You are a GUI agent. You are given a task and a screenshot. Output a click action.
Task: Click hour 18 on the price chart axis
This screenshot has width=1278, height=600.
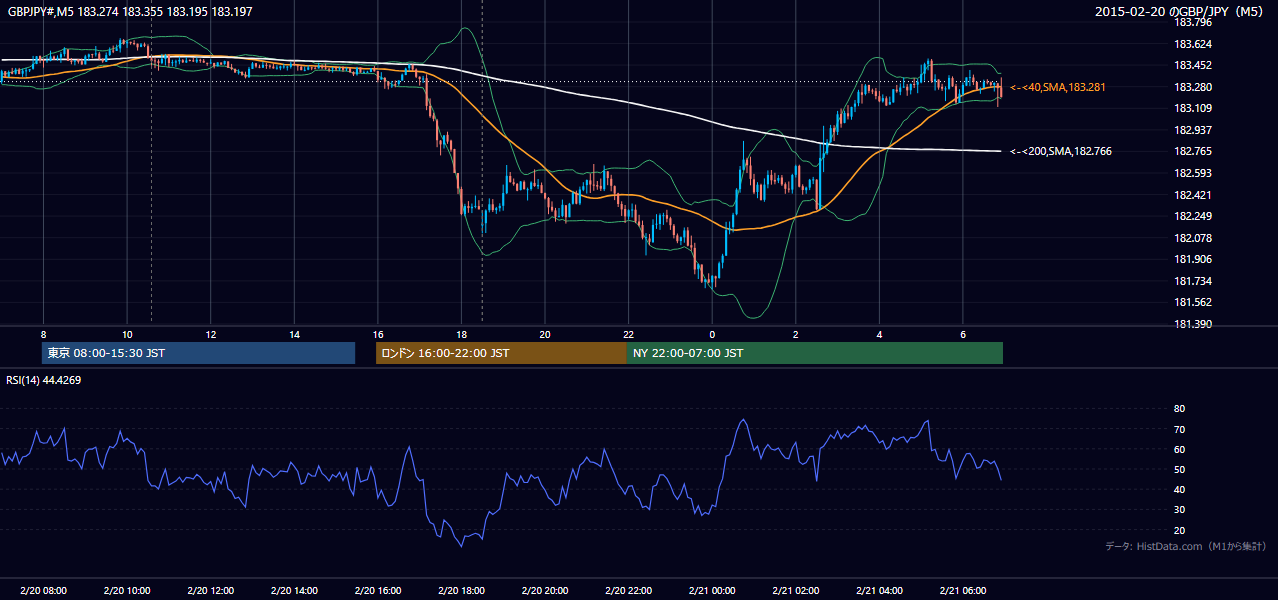point(461,334)
